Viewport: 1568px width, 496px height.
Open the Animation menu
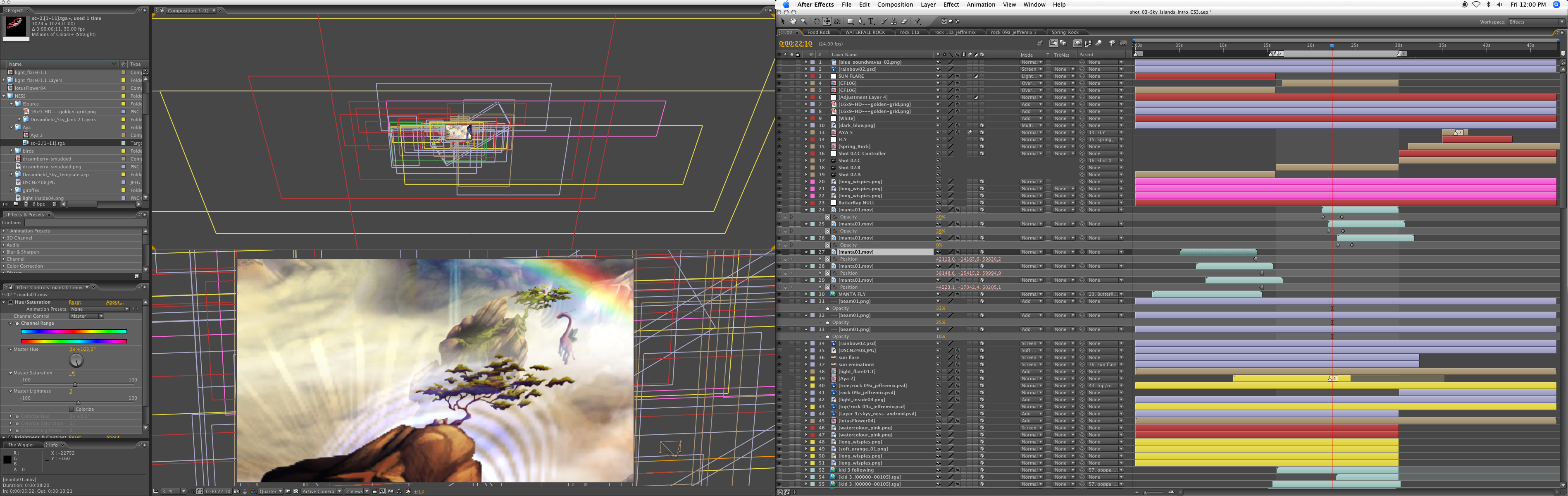point(981,4)
